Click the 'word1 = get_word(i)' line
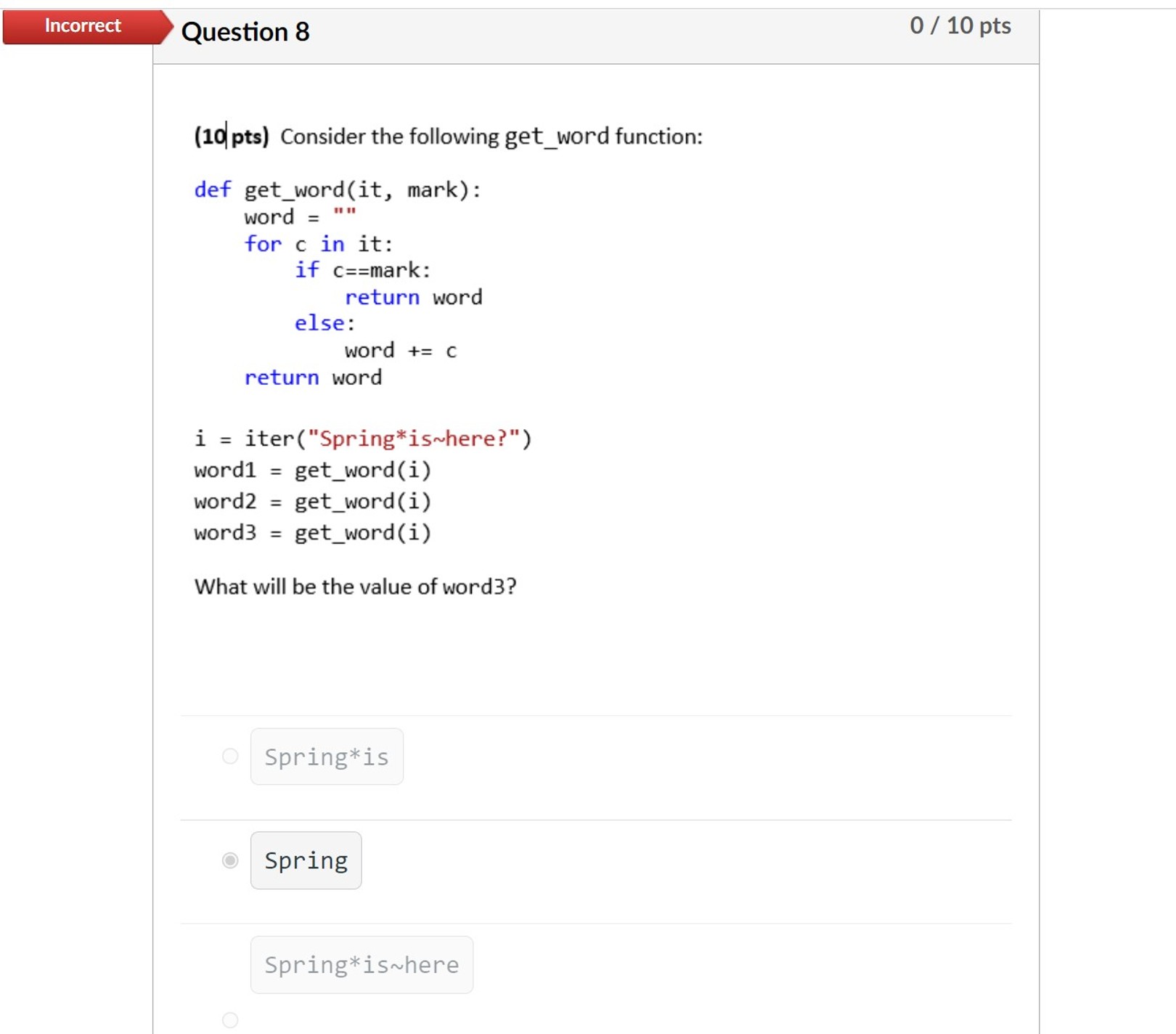This screenshot has height=1034, width=1176. coord(313,471)
